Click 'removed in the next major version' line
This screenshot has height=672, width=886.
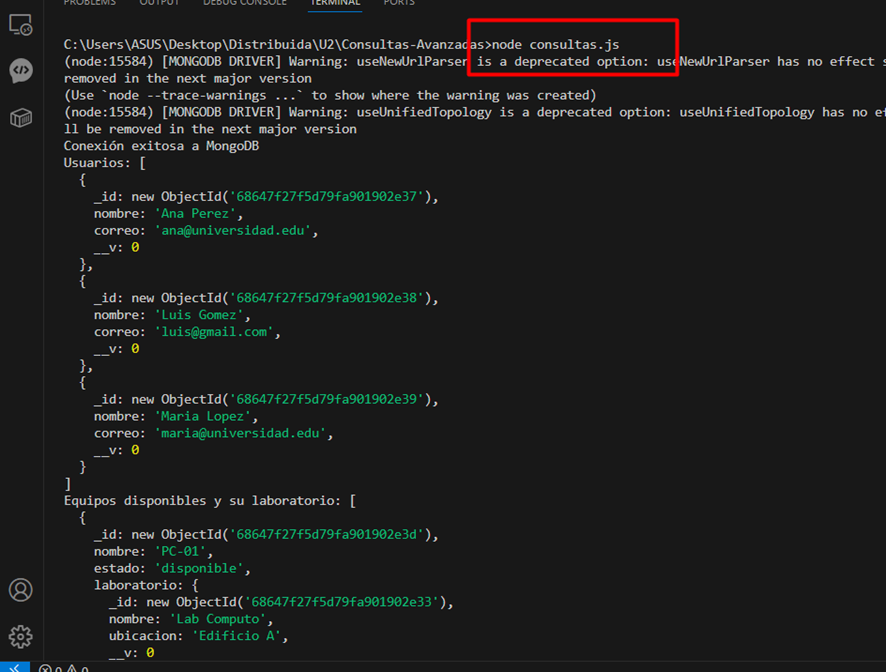pyautogui.click(x=188, y=79)
